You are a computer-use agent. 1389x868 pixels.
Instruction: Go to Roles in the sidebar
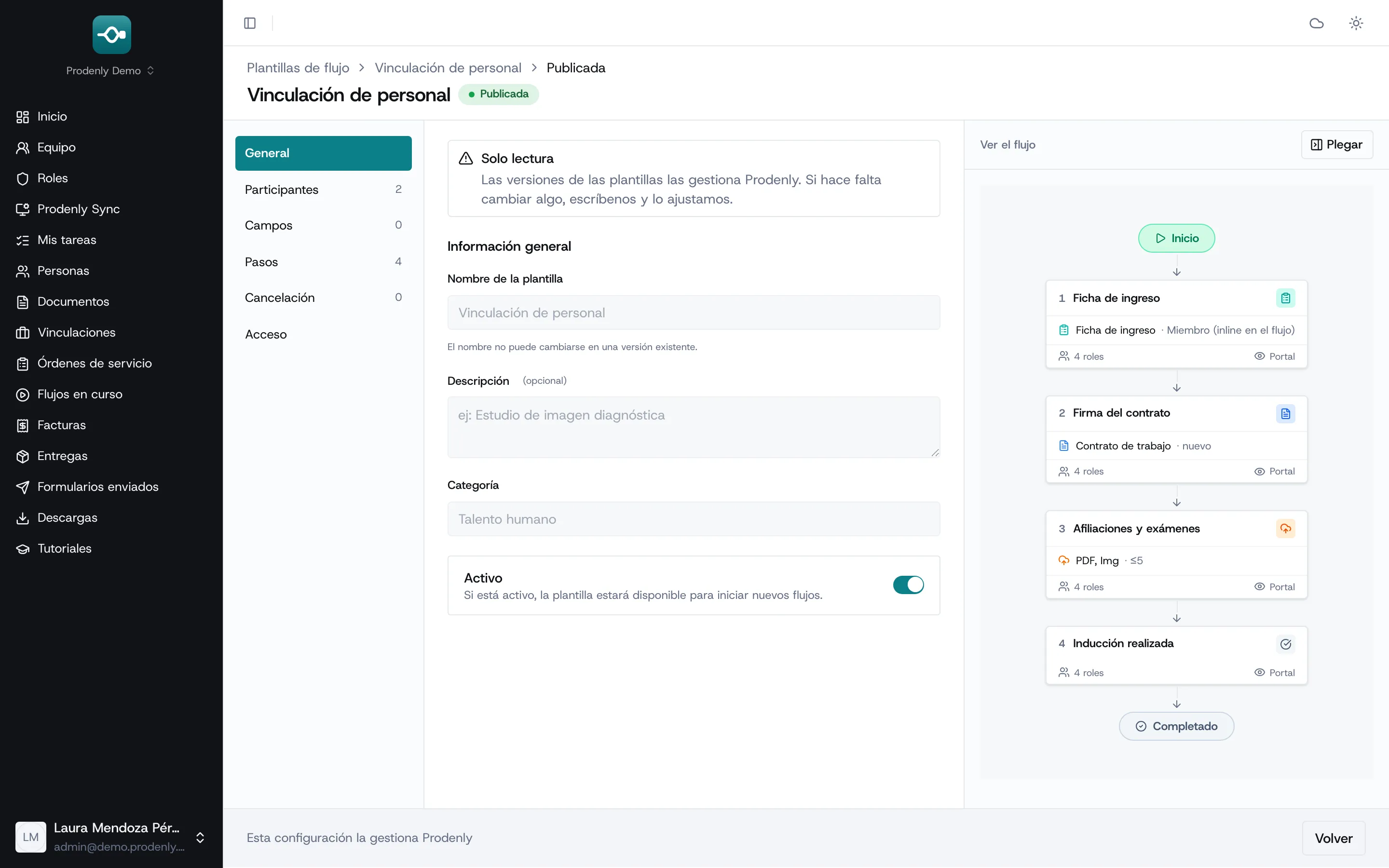[111, 178]
